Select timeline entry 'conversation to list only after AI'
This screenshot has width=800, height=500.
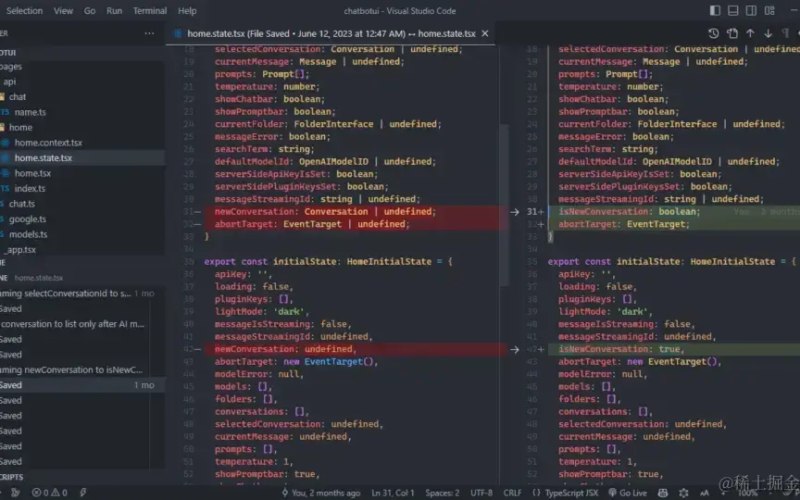74,324
